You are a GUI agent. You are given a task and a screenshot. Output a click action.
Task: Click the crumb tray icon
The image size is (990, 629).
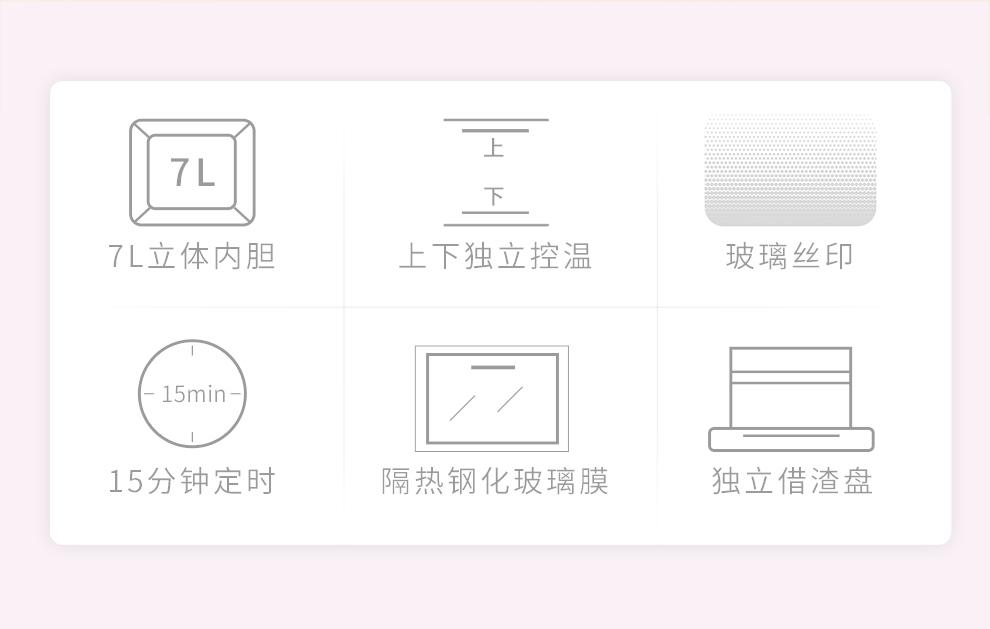[791, 399]
